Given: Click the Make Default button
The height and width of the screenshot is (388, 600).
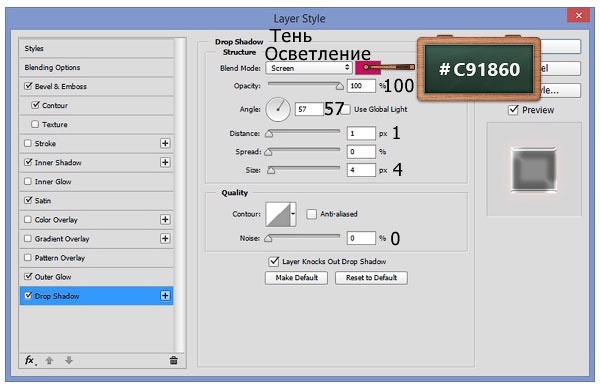Looking at the screenshot, I should [x=297, y=278].
